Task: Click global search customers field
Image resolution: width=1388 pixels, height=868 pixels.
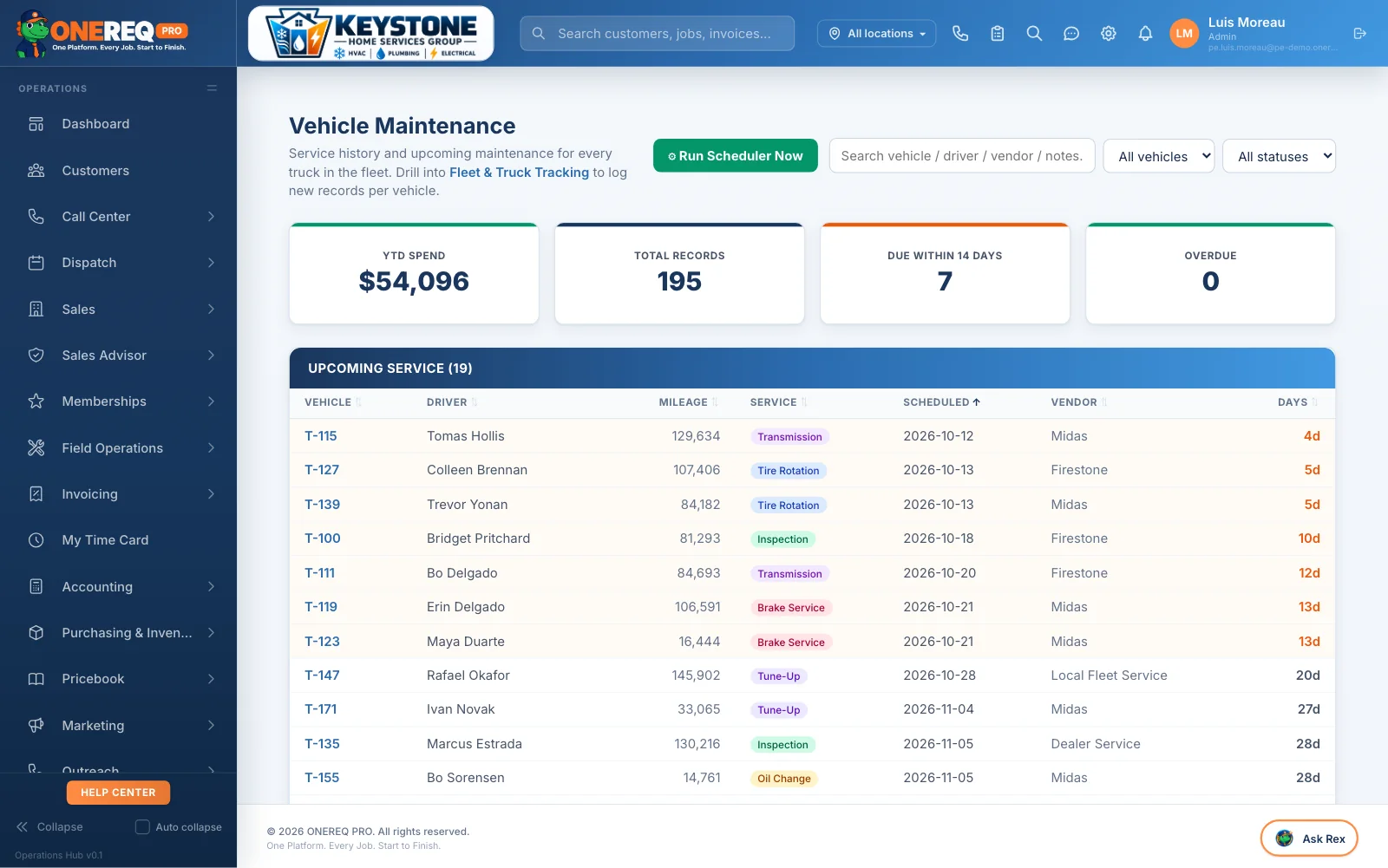Action: (657, 34)
